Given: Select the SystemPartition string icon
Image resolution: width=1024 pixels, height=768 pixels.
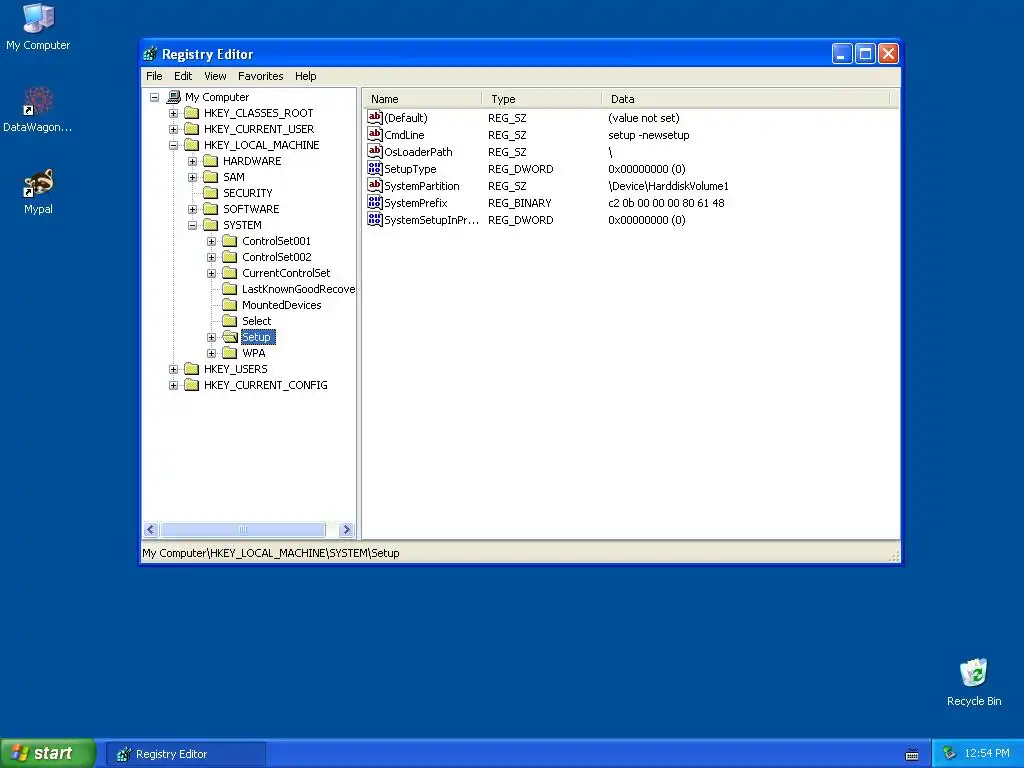Looking at the screenshot, I should (x=375, y=185).
